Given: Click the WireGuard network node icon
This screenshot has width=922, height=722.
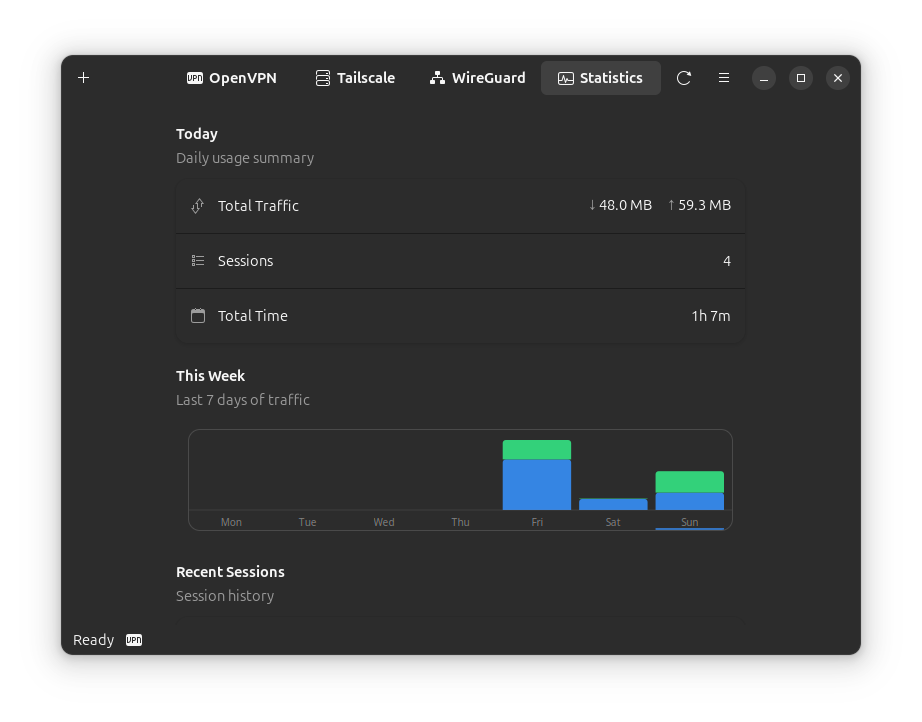Looking at the screenshot, I should pos(435,77).
